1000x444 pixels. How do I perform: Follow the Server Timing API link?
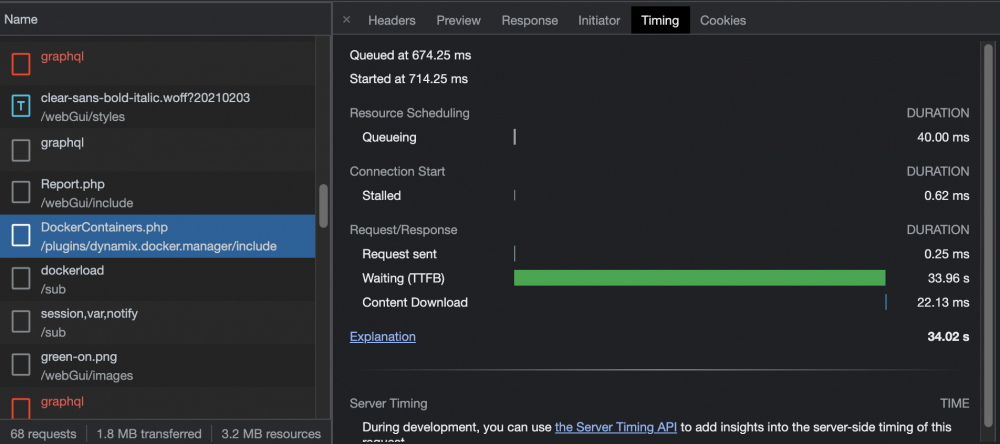(x=615, y=427)
